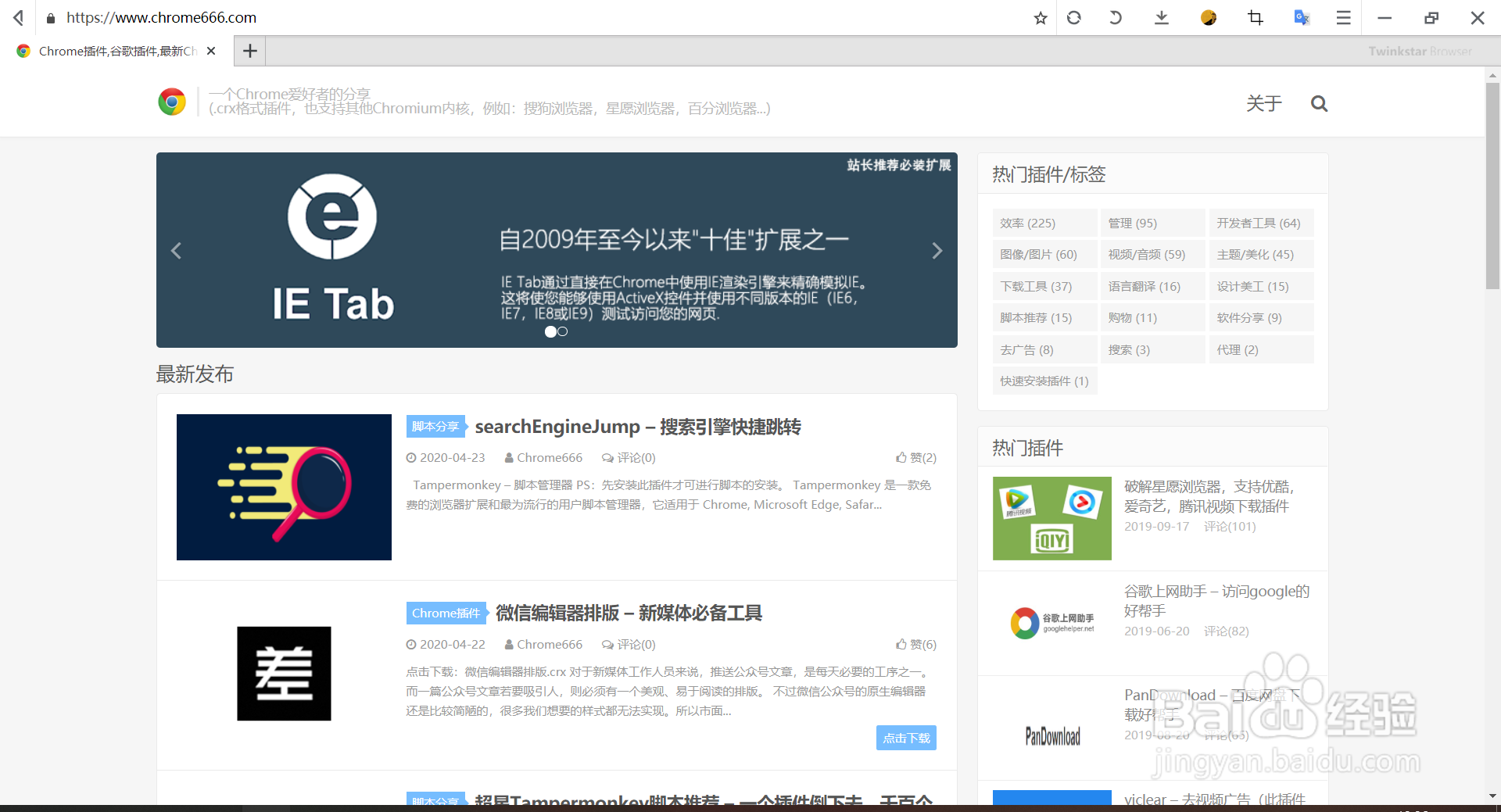Open the 管理 (95) tag

(1152, 223)
